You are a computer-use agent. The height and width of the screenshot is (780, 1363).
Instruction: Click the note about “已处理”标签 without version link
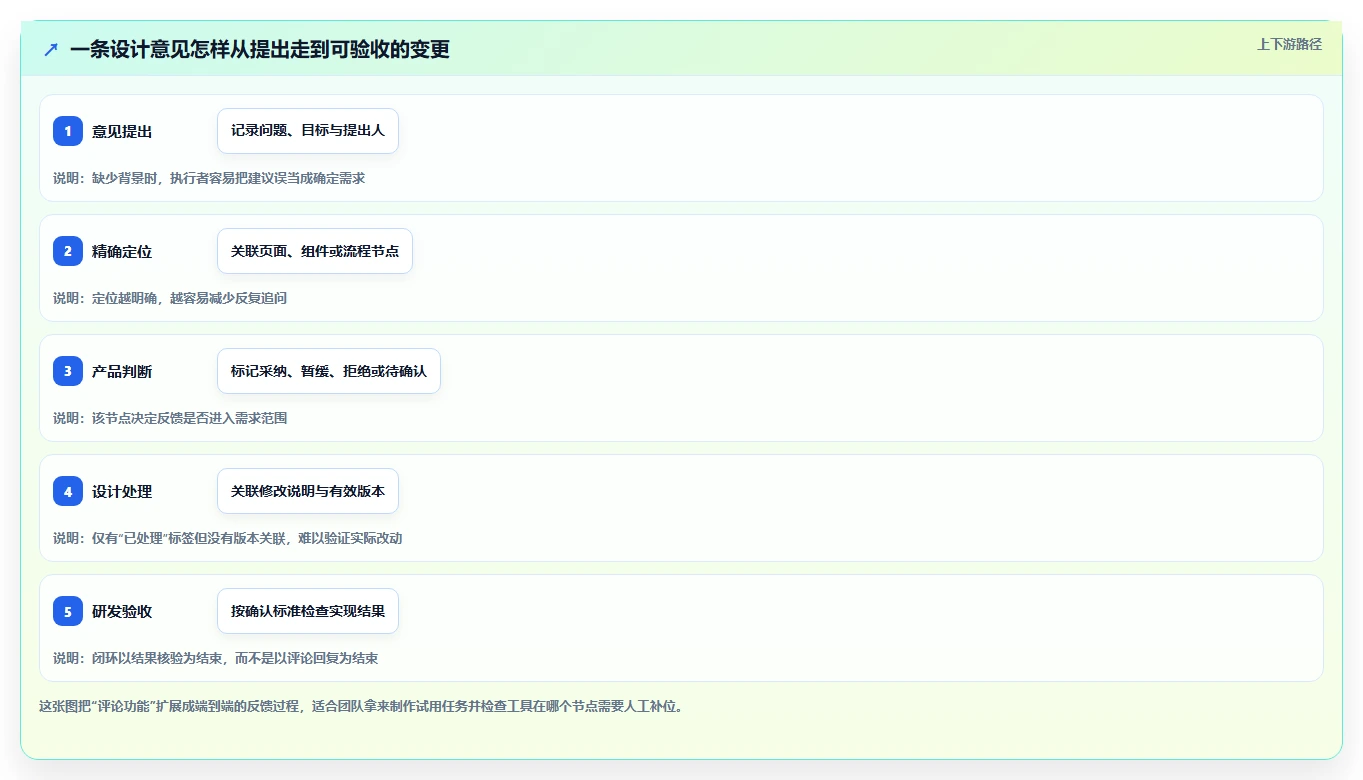228,538
